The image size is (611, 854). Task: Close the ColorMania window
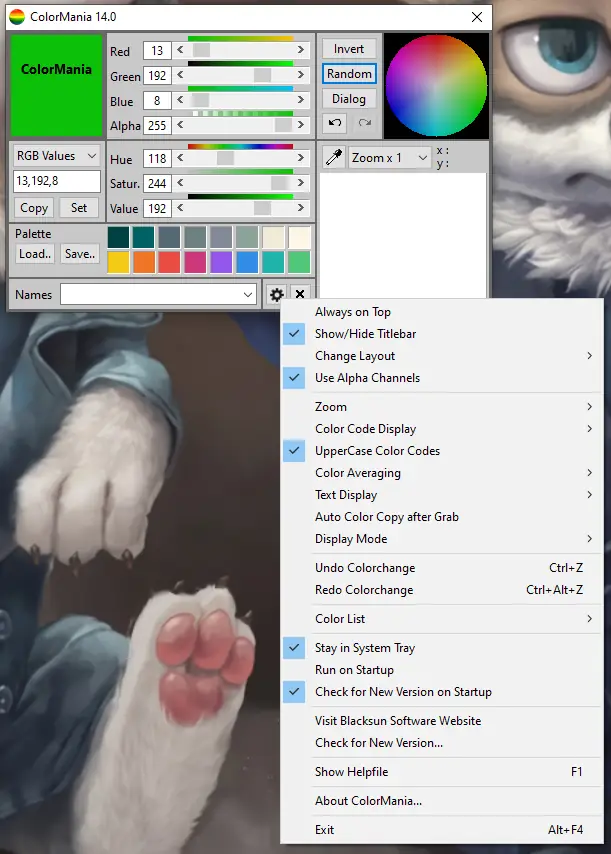(x=477, y=17)
